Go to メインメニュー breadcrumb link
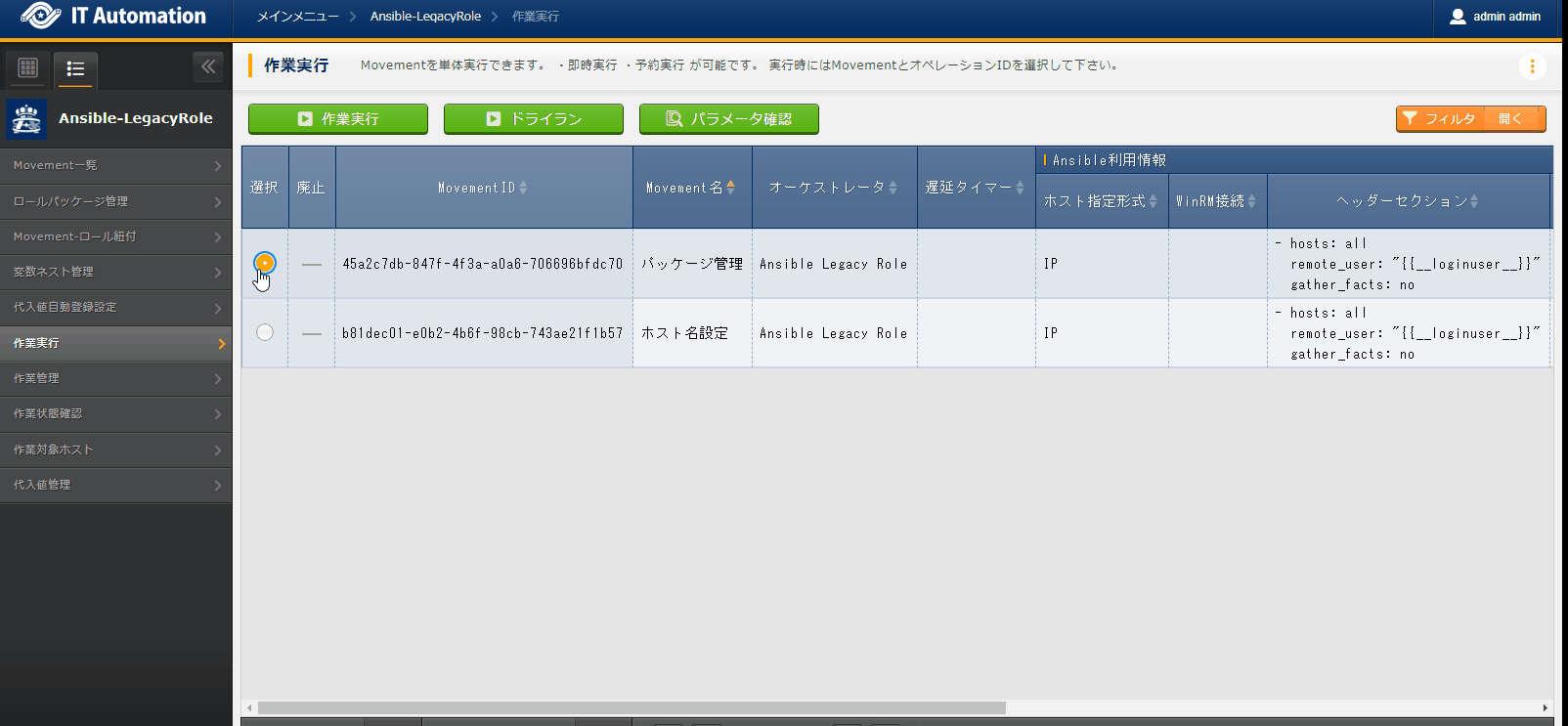The image size is (1568, 726). click(x=297, y=17)
